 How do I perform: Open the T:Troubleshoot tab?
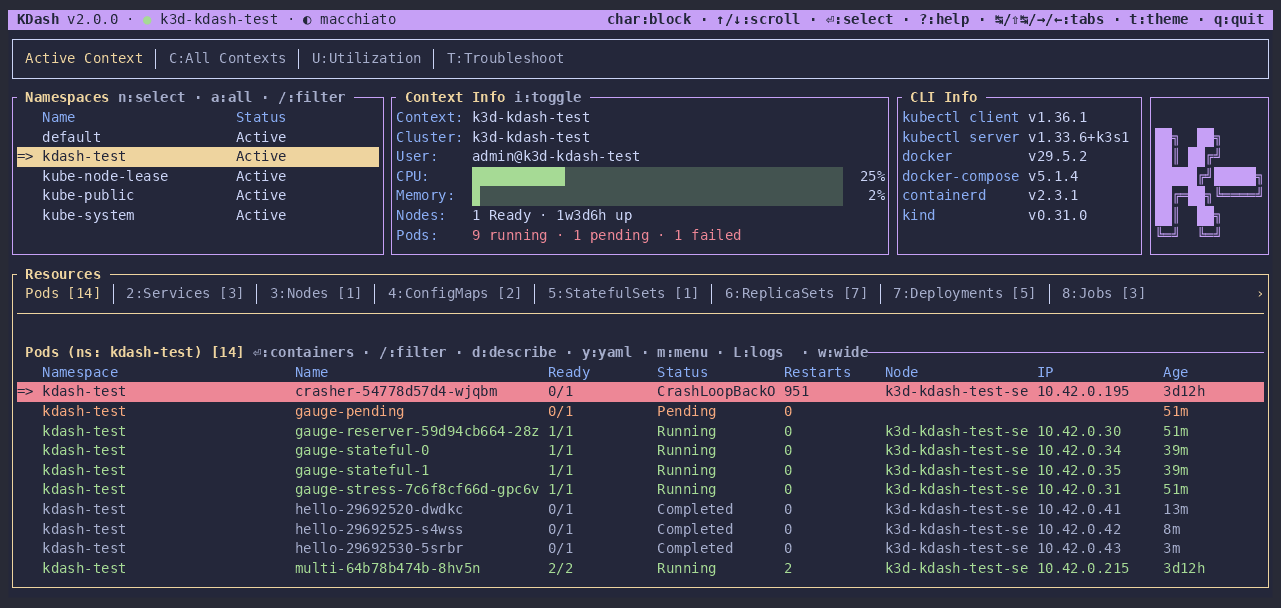click(505, 58)
